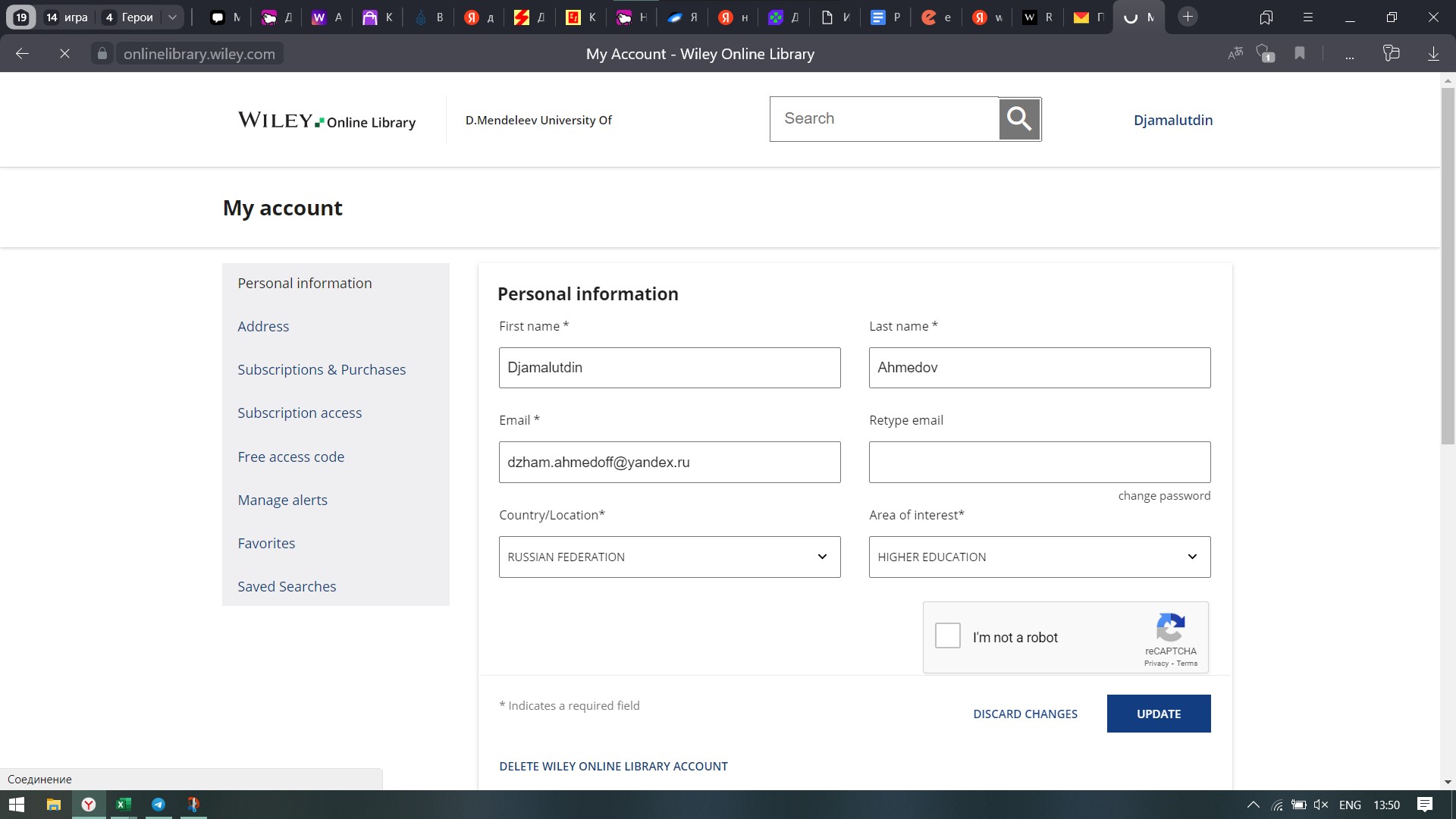Open the Wi-Fi network tray icon
This screenshot has width=1456, height=819.
coord(1277,805)
